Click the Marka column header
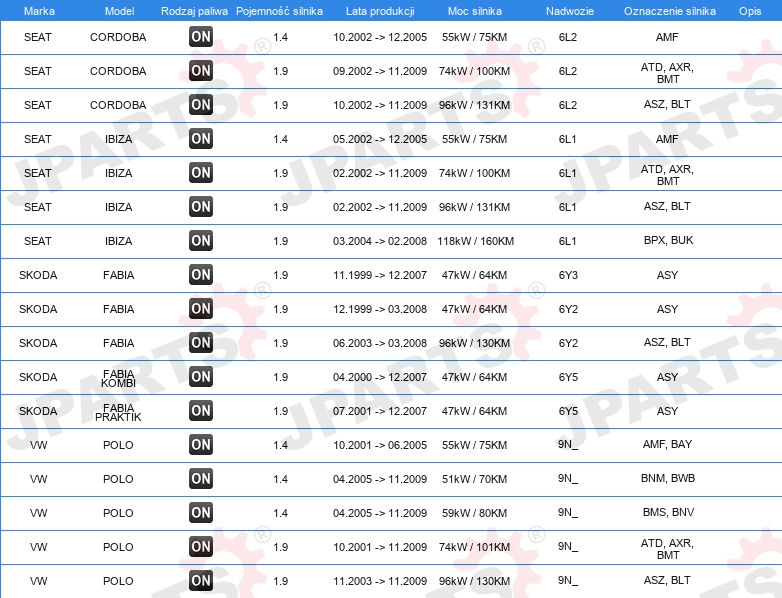 (x=39, y=11)
